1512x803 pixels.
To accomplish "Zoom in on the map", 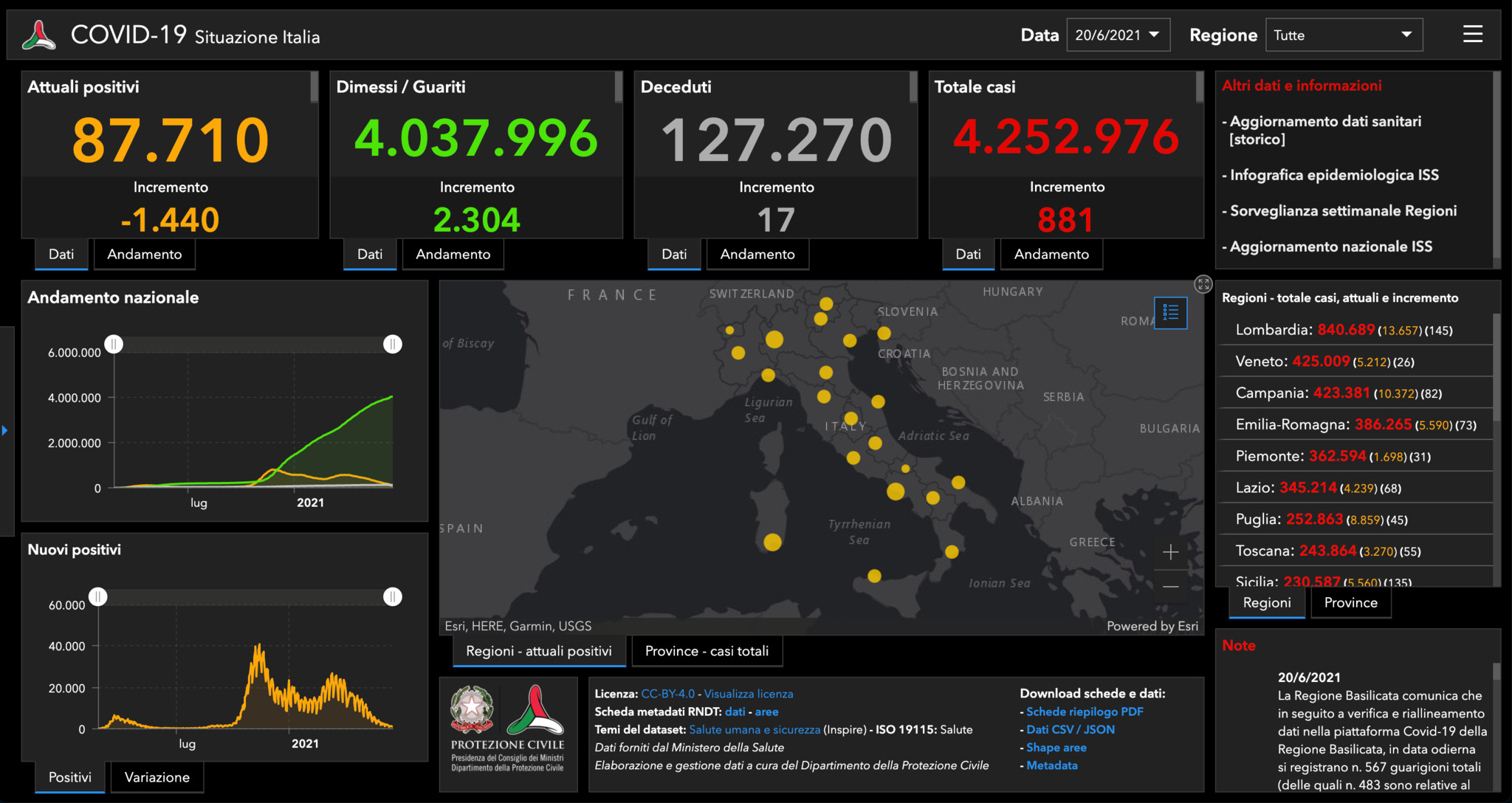I will 1170,552.
